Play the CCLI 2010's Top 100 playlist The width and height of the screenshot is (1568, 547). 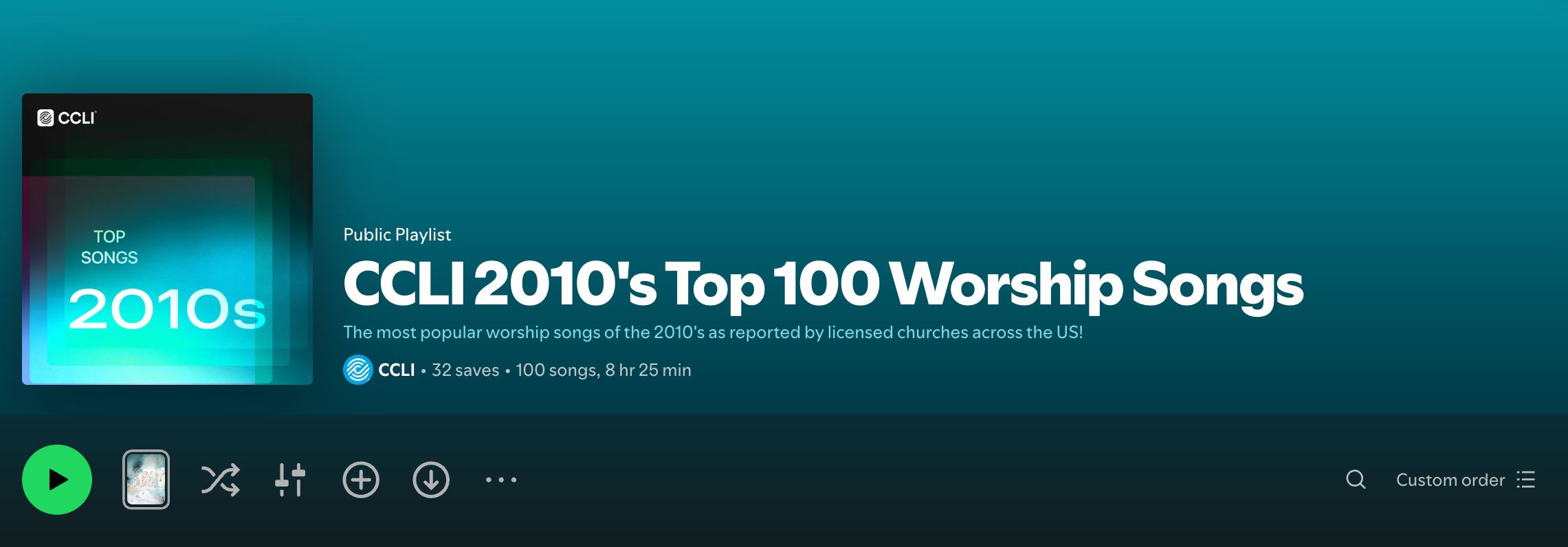point(57,480)
